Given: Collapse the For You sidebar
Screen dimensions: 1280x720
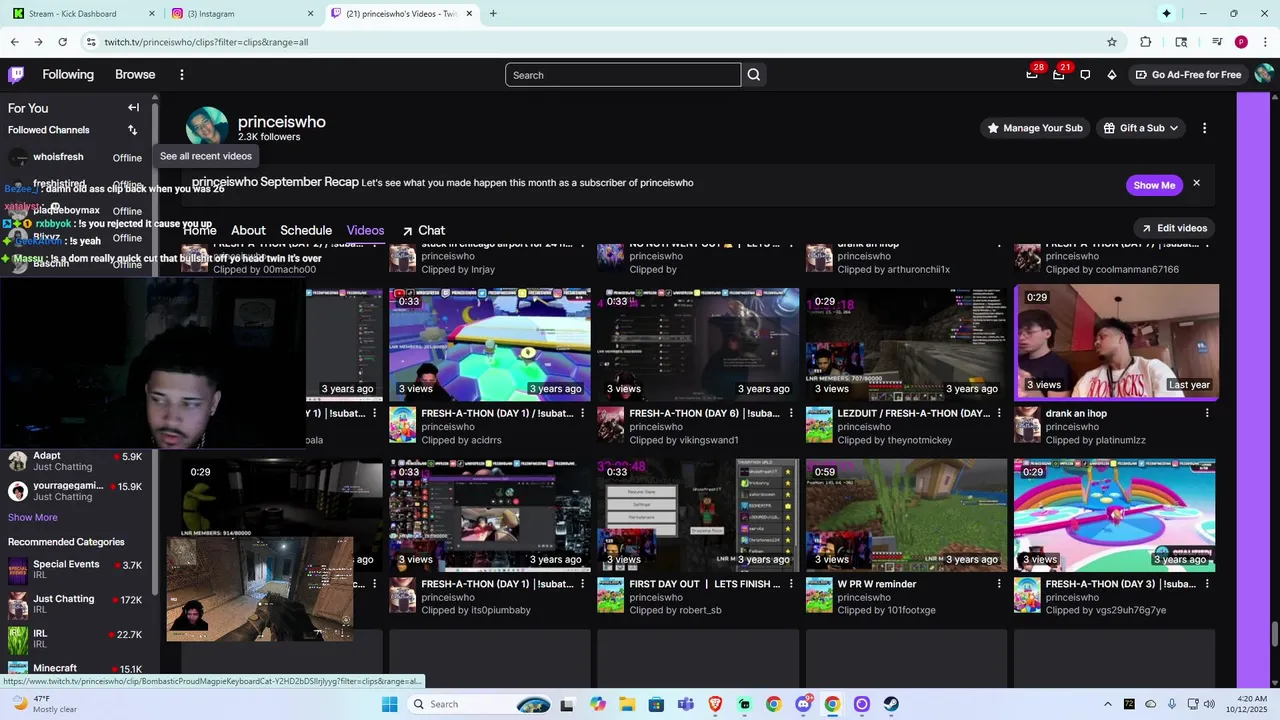Looking at the screenshot, I should click(x=133, y=108).
